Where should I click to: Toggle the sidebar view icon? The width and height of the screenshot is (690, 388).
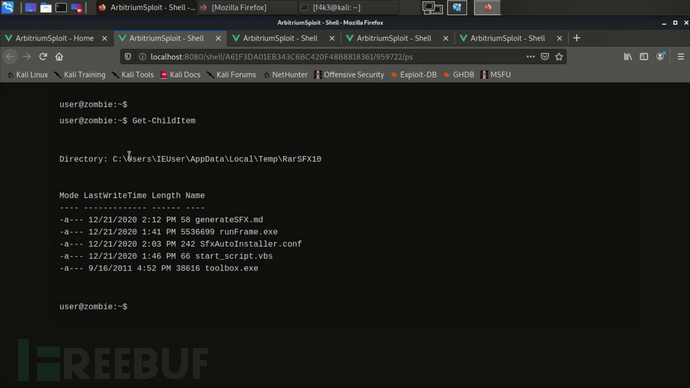pyautogui.click(x=644, y=57)
